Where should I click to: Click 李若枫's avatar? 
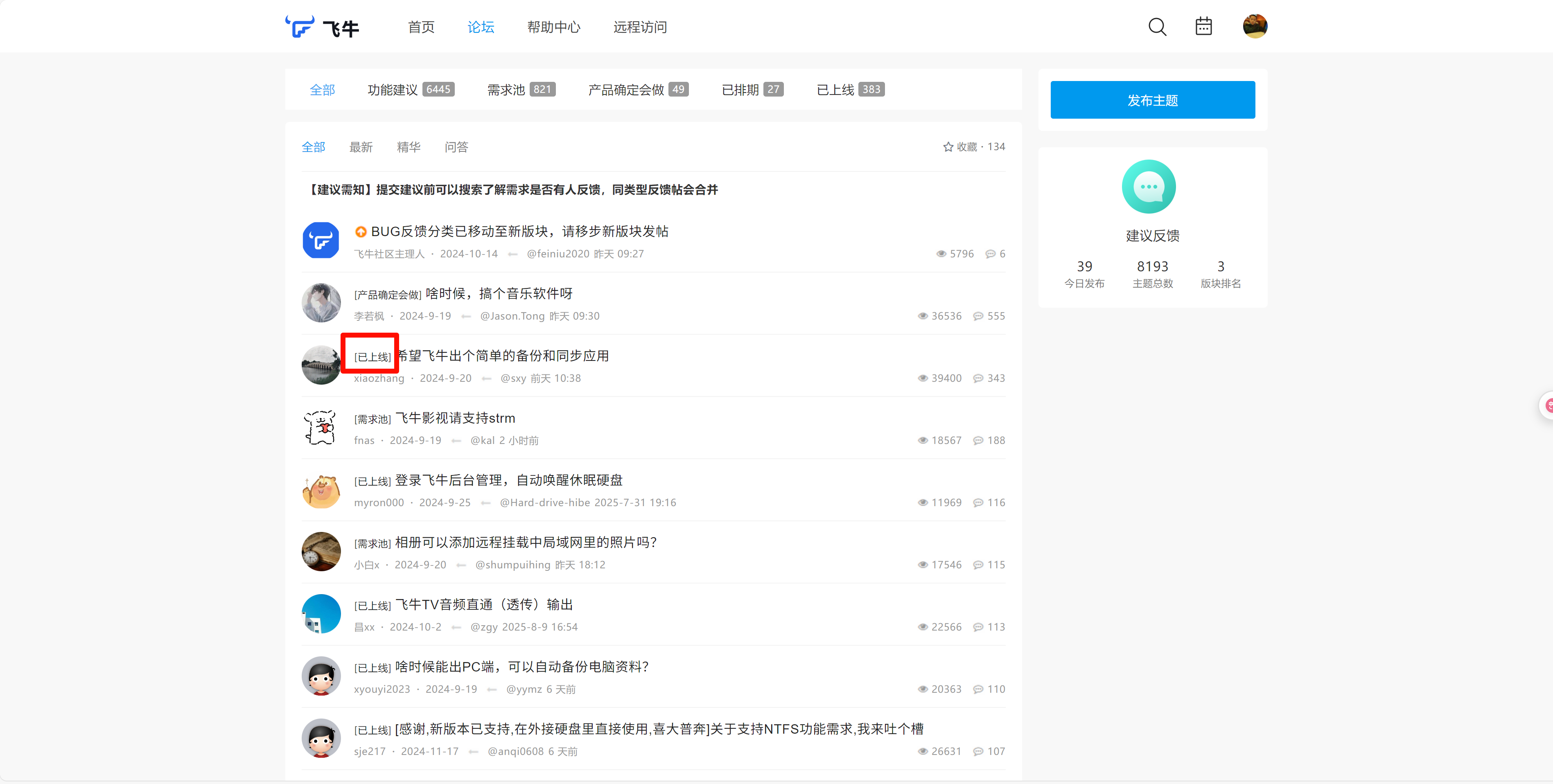(321, 302)
